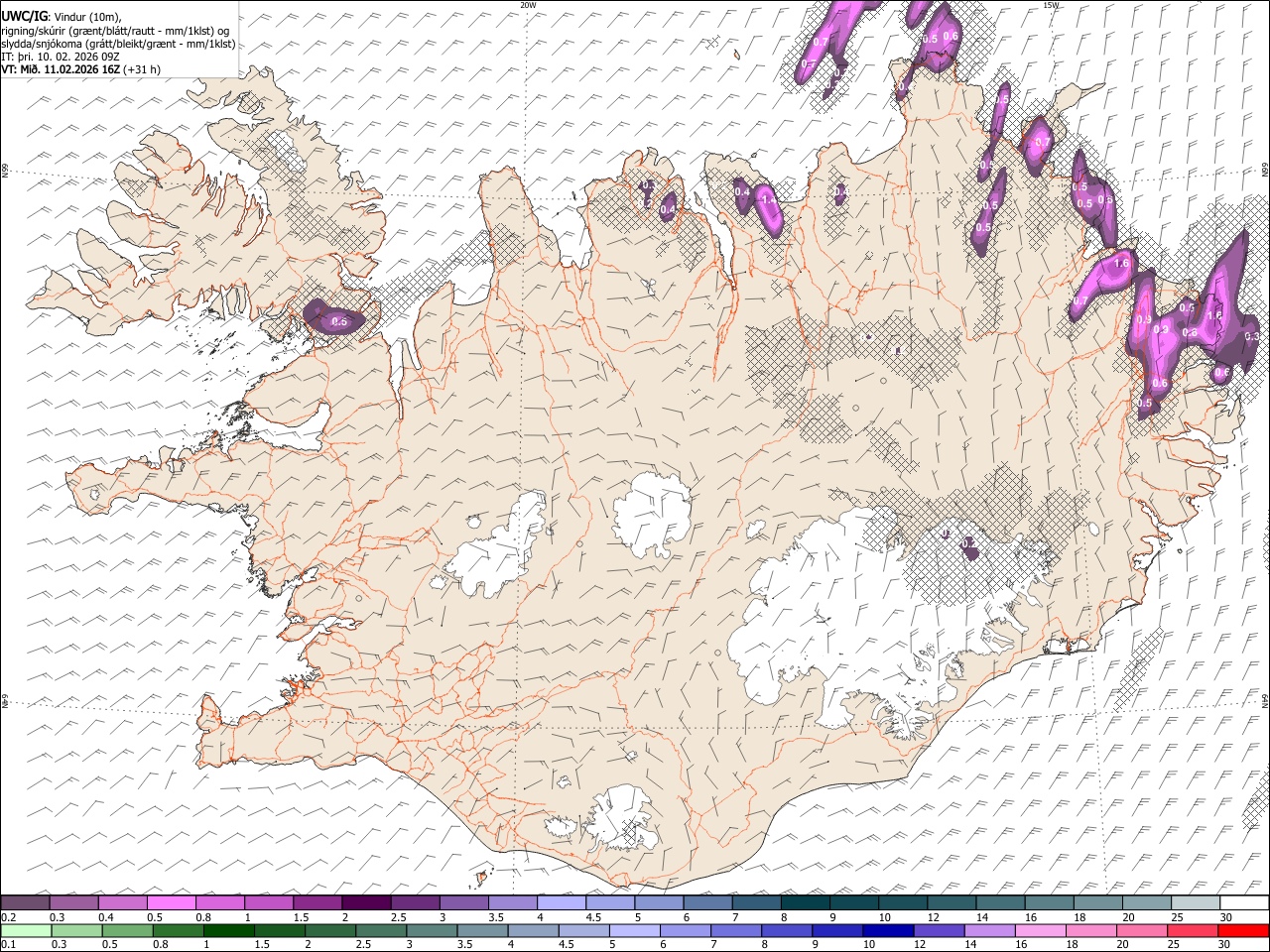The height and width of the screenshot is (952, 1270).
Task: Click the 'VT: Mið. 11.02.2026 16Z (+31 h)' line
Action: [x=80, y=69]
